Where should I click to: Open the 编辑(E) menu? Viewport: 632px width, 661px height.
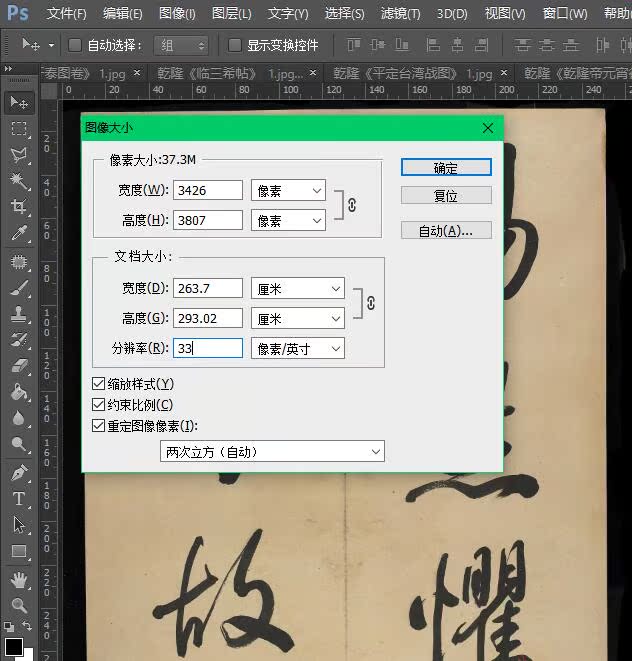click(123, 13)
